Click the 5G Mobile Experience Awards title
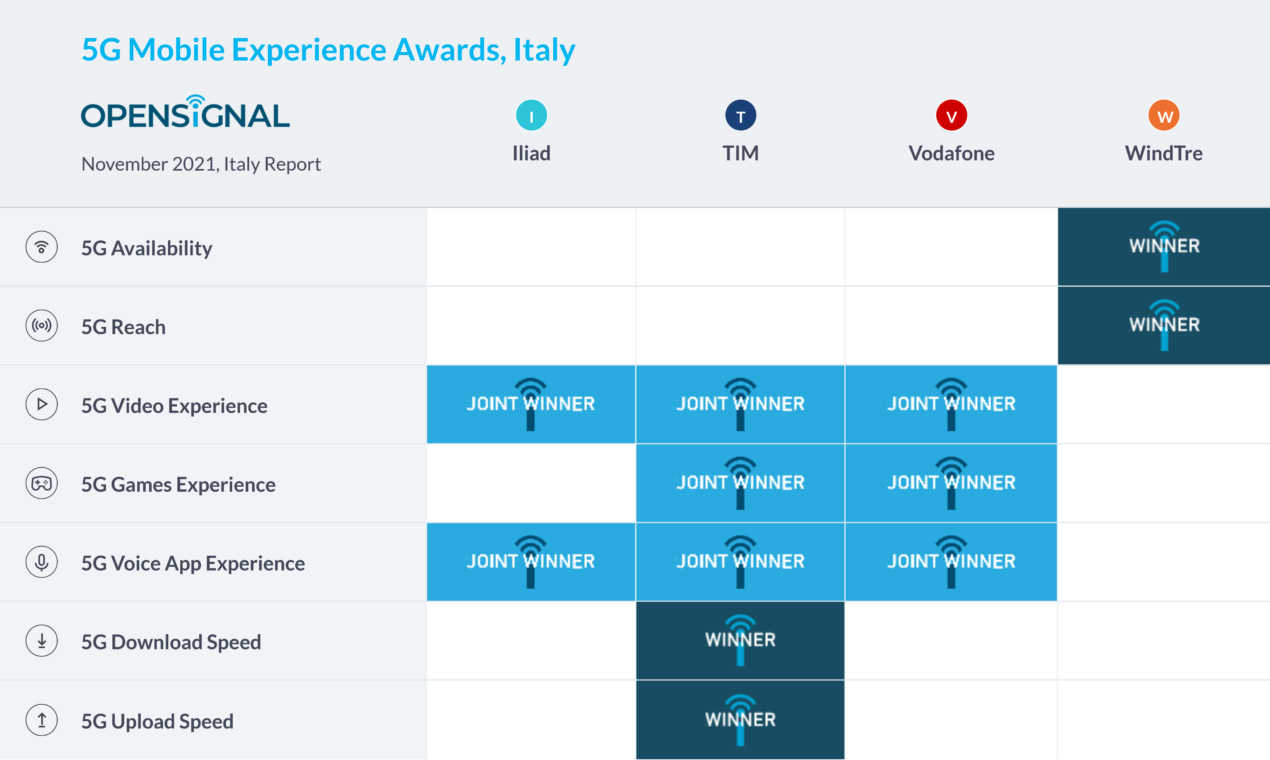Screen dimensions: 1270x760 328,50
